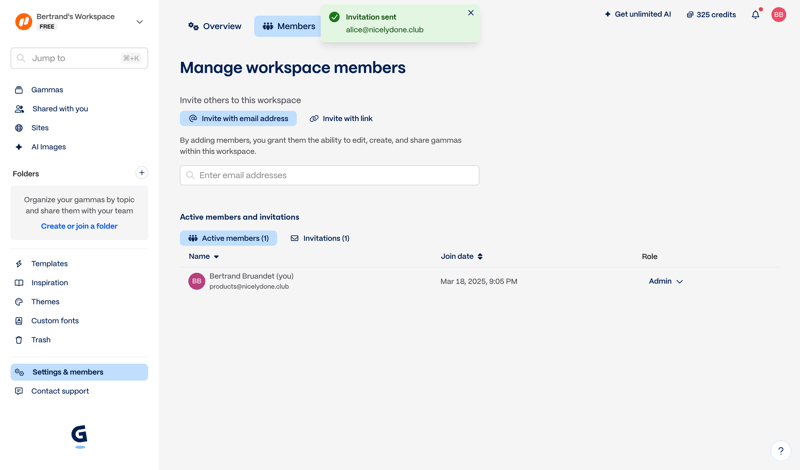Click alice@nicelydone.club in the notification
This screenshot has height=470, width=800.
tap(385, 30)
